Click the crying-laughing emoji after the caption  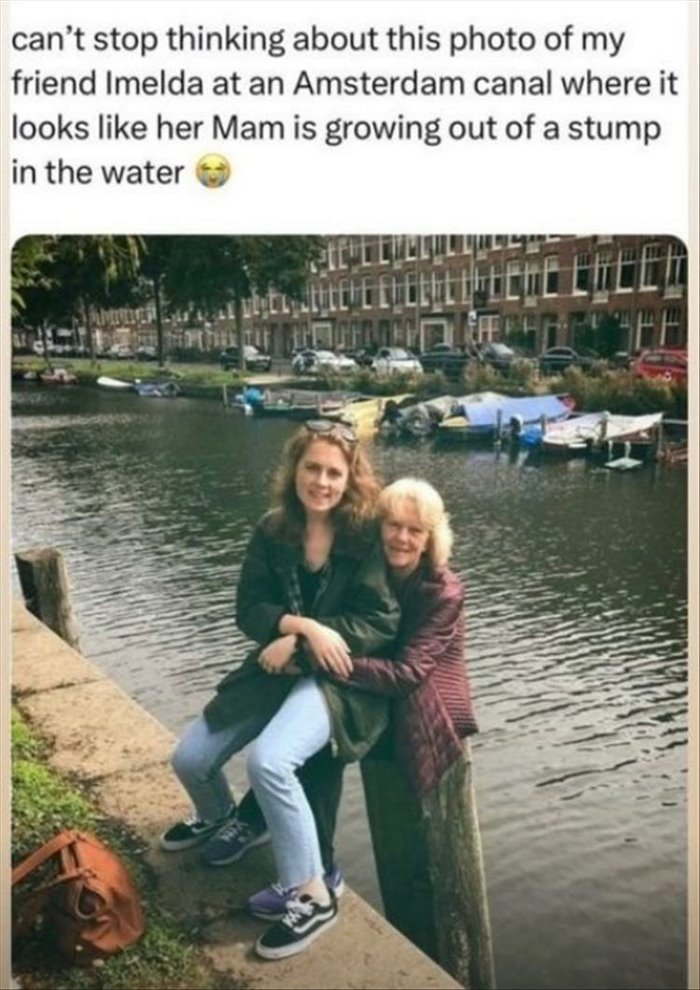pyautogui.click(x=213, y=172)
